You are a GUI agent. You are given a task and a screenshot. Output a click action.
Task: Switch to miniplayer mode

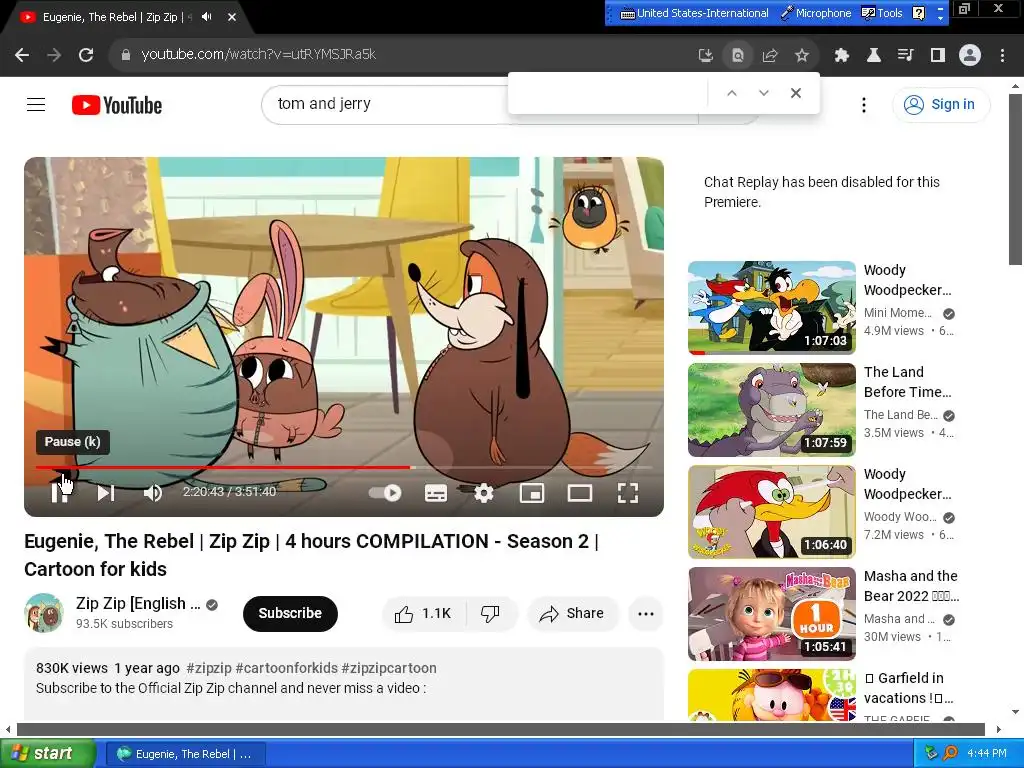pos(532,493)
